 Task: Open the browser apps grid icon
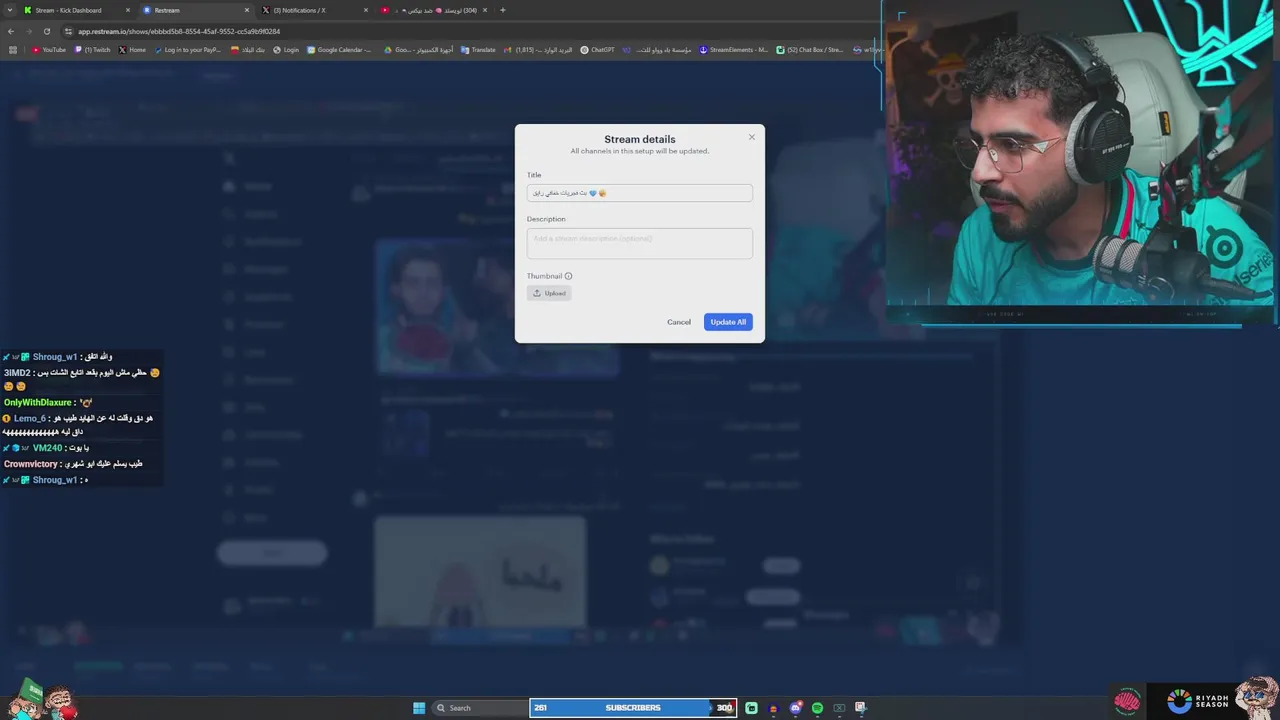[13, 50]
